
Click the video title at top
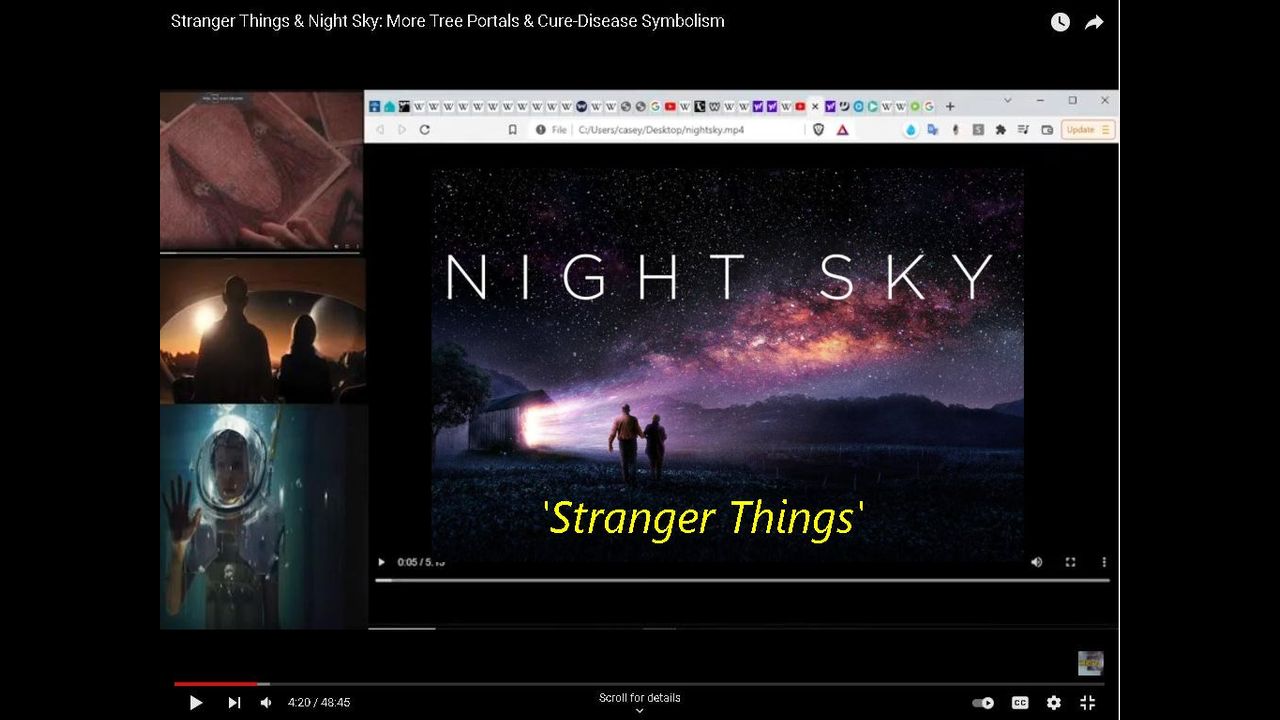pyautogui.click(x=447, y=21)
